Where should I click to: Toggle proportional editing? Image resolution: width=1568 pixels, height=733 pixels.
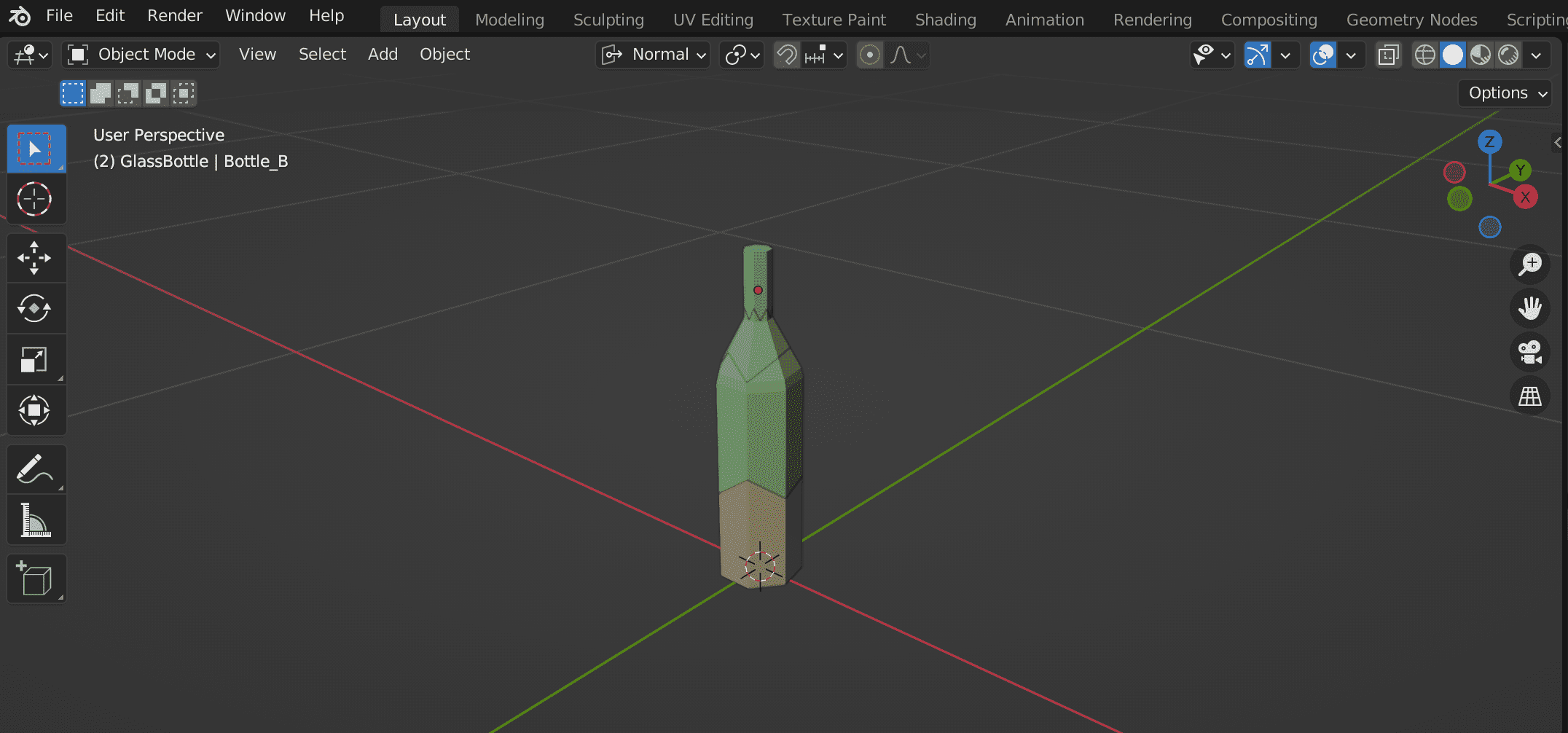869,55
